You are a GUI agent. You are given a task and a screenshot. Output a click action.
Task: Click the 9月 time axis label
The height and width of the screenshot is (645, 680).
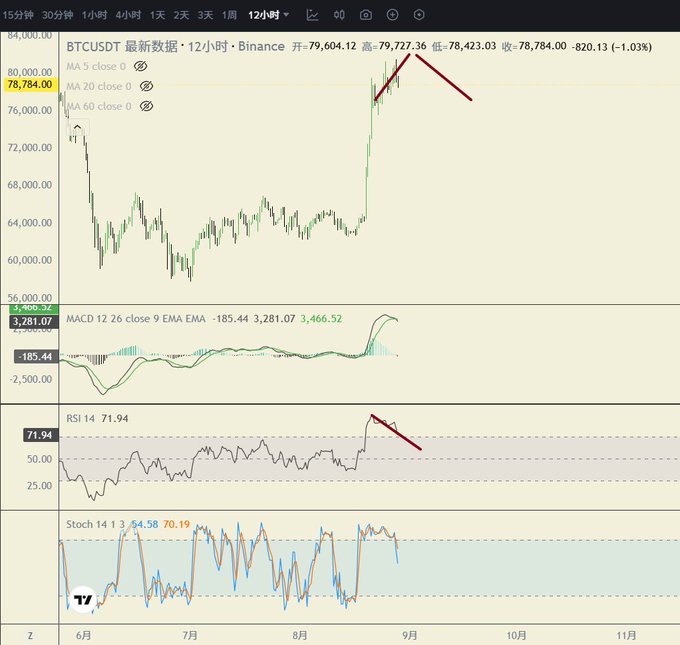409,635
